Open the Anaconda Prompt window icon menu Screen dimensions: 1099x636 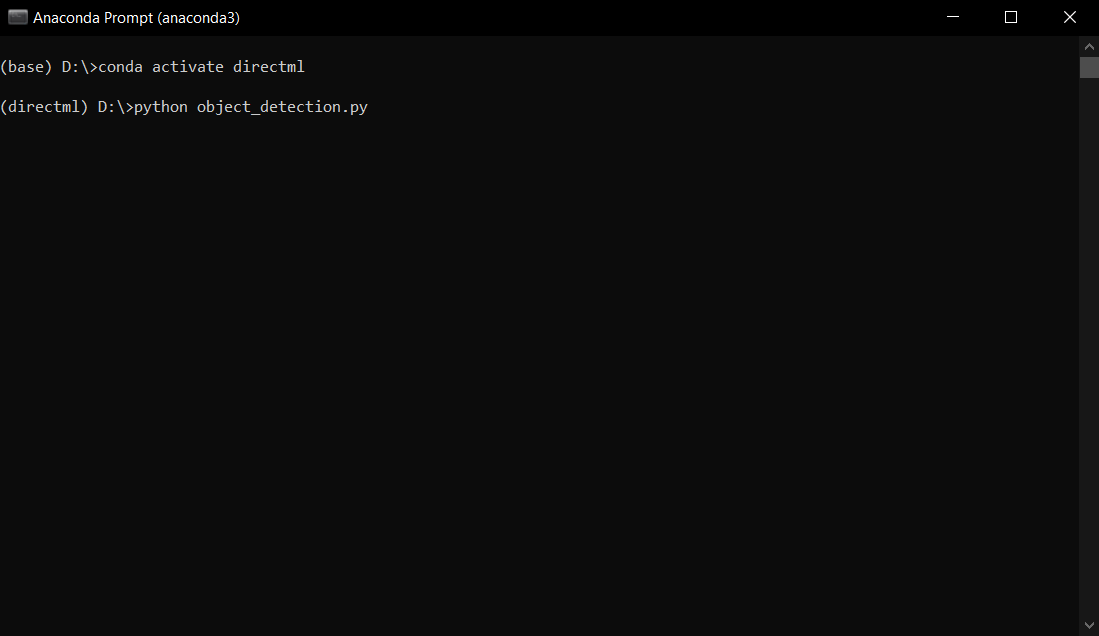point(18,18)
